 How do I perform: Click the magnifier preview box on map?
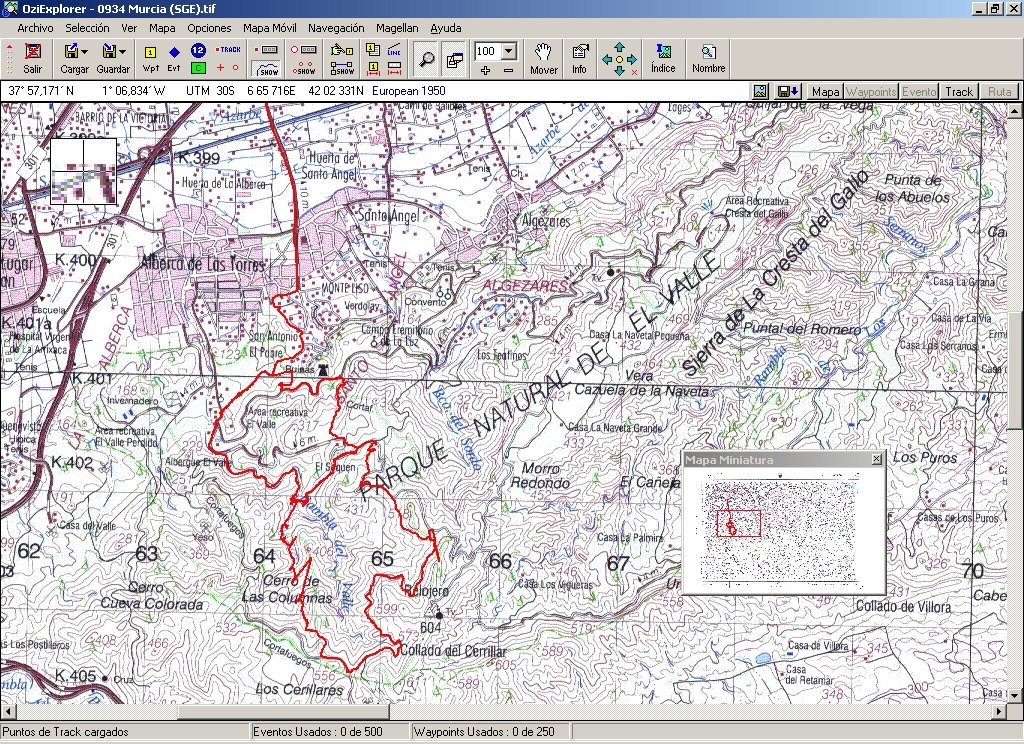point(84,171)
